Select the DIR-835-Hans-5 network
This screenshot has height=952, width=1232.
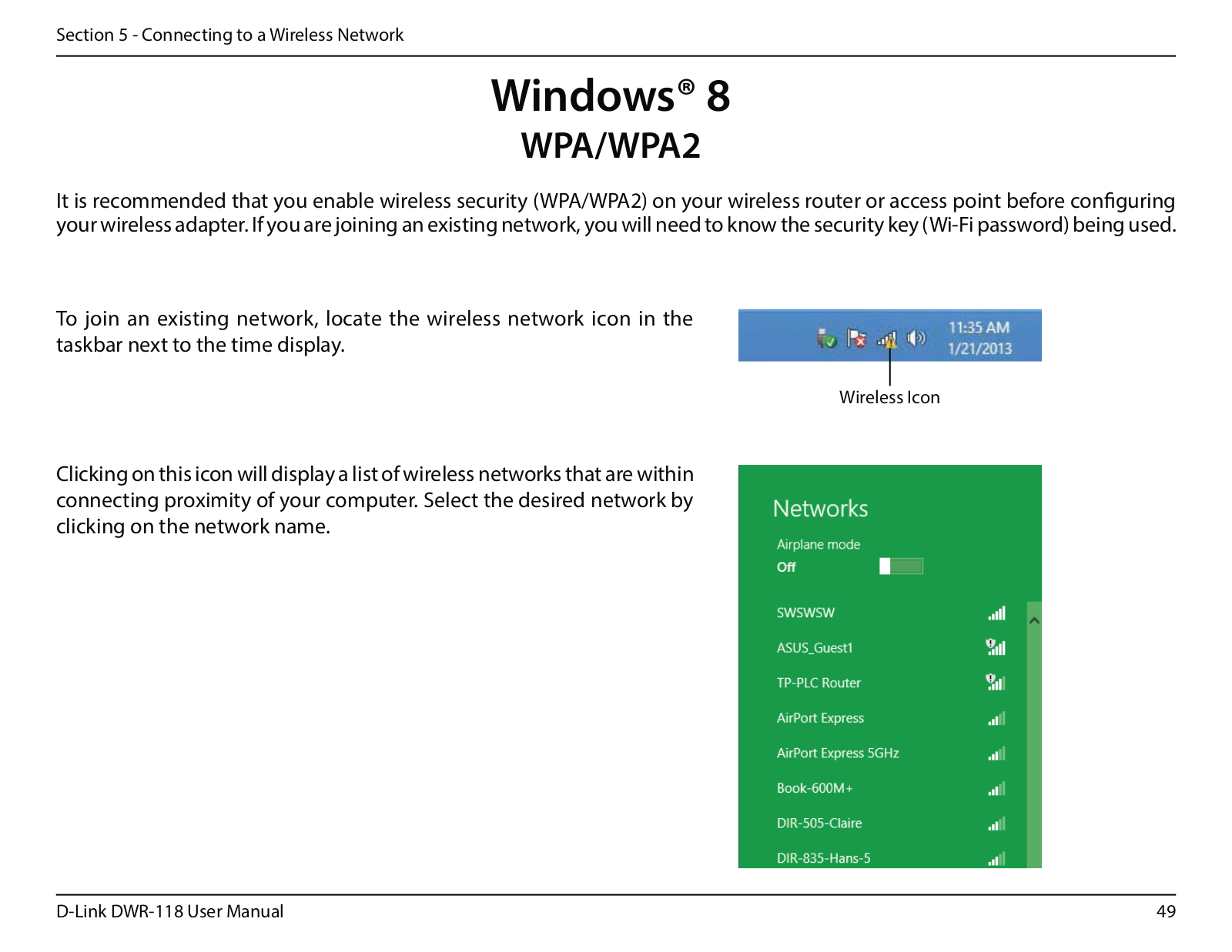click(890, 857)
